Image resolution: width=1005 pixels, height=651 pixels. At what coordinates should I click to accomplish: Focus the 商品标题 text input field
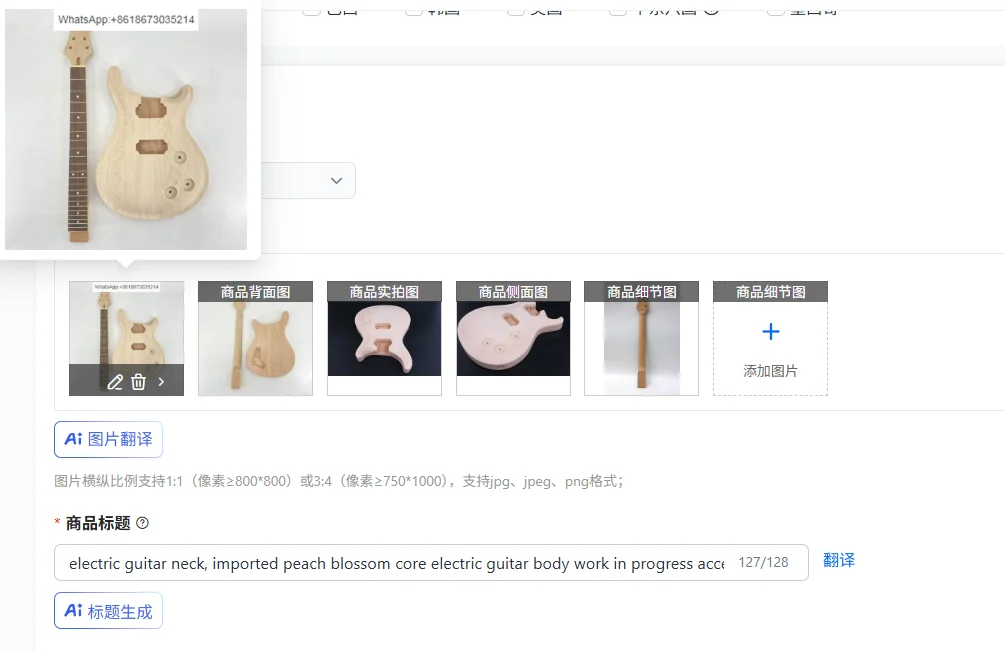click(431, 563)
